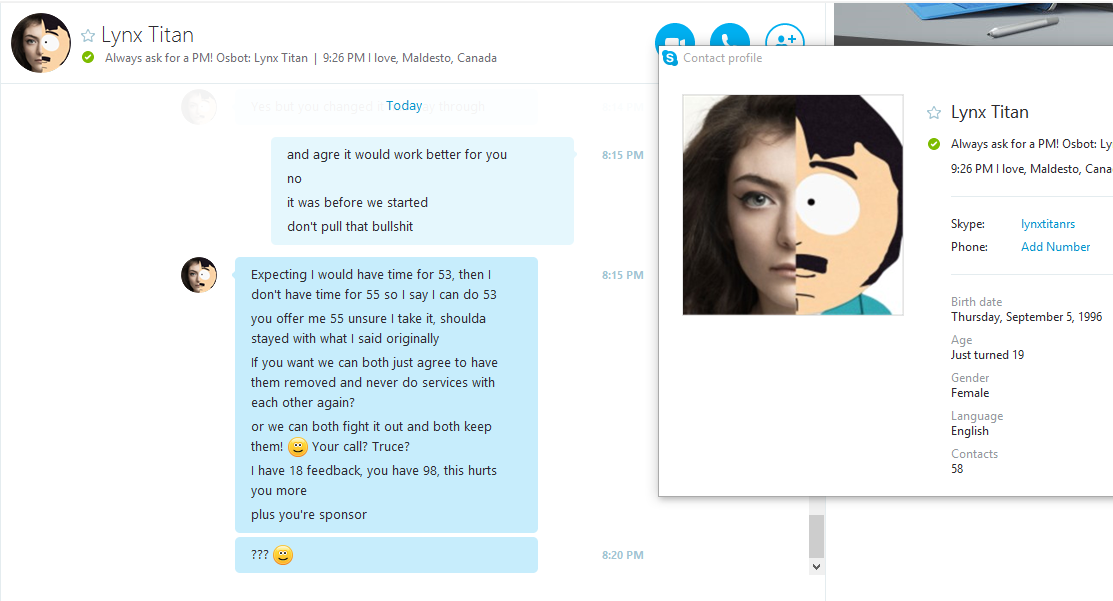Click 'Lynx Titan' name in Contact profile
The image size is (1113, 601).
(x=989, y=112)
